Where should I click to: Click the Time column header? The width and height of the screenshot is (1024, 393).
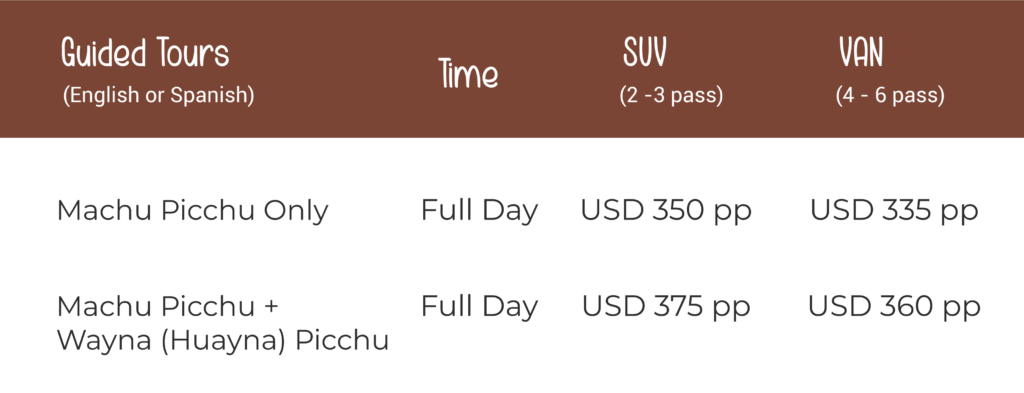[x=468, y=74]
